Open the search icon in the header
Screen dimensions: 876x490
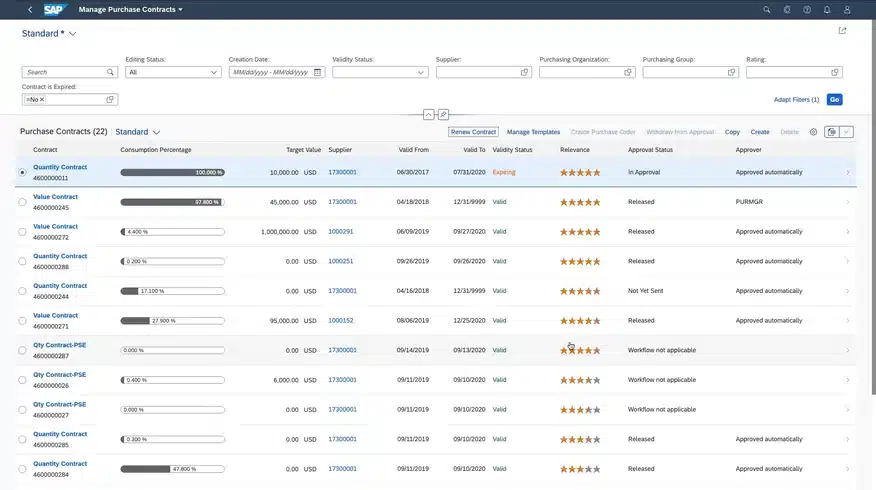[x=766, y=9]
